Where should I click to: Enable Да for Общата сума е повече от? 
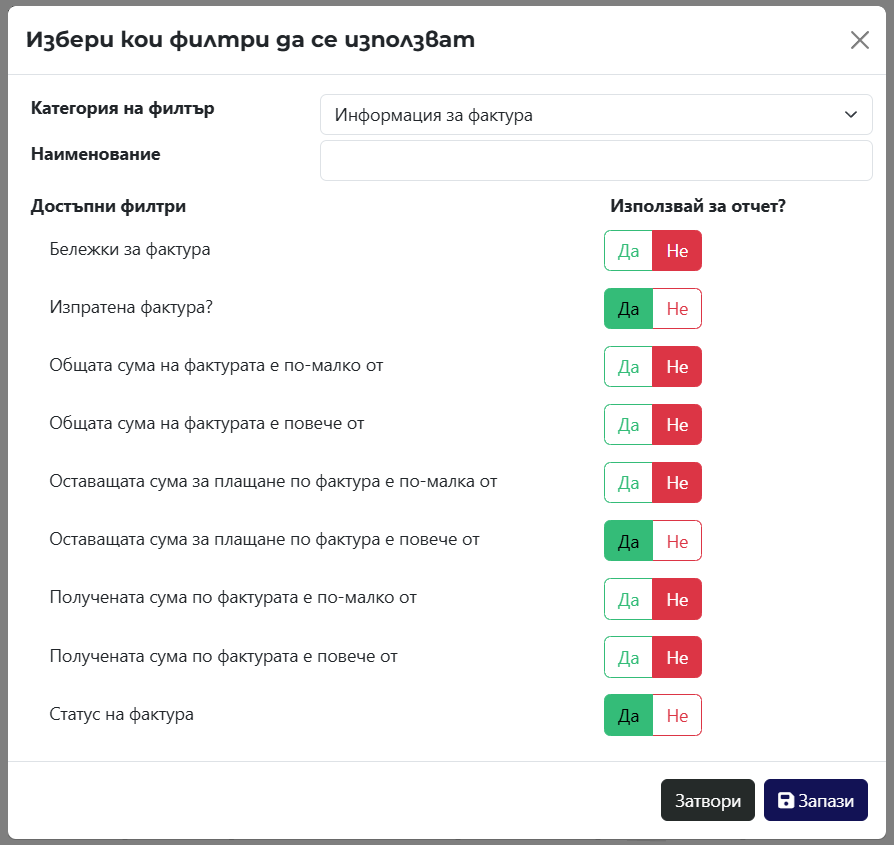click(628, 425)
